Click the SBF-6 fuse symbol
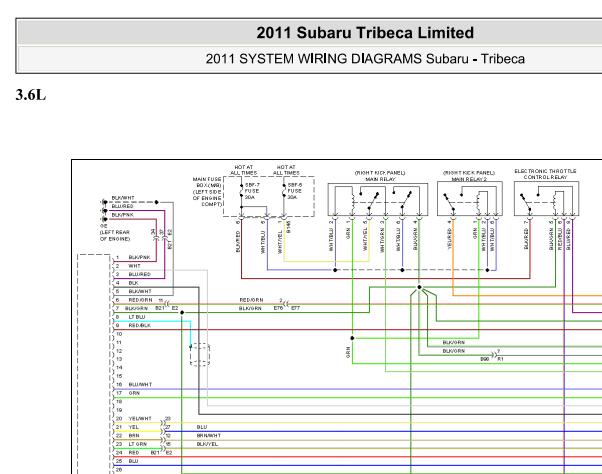Image resolution: width=602 pixels, height=474 pixels. pos(284,190)
